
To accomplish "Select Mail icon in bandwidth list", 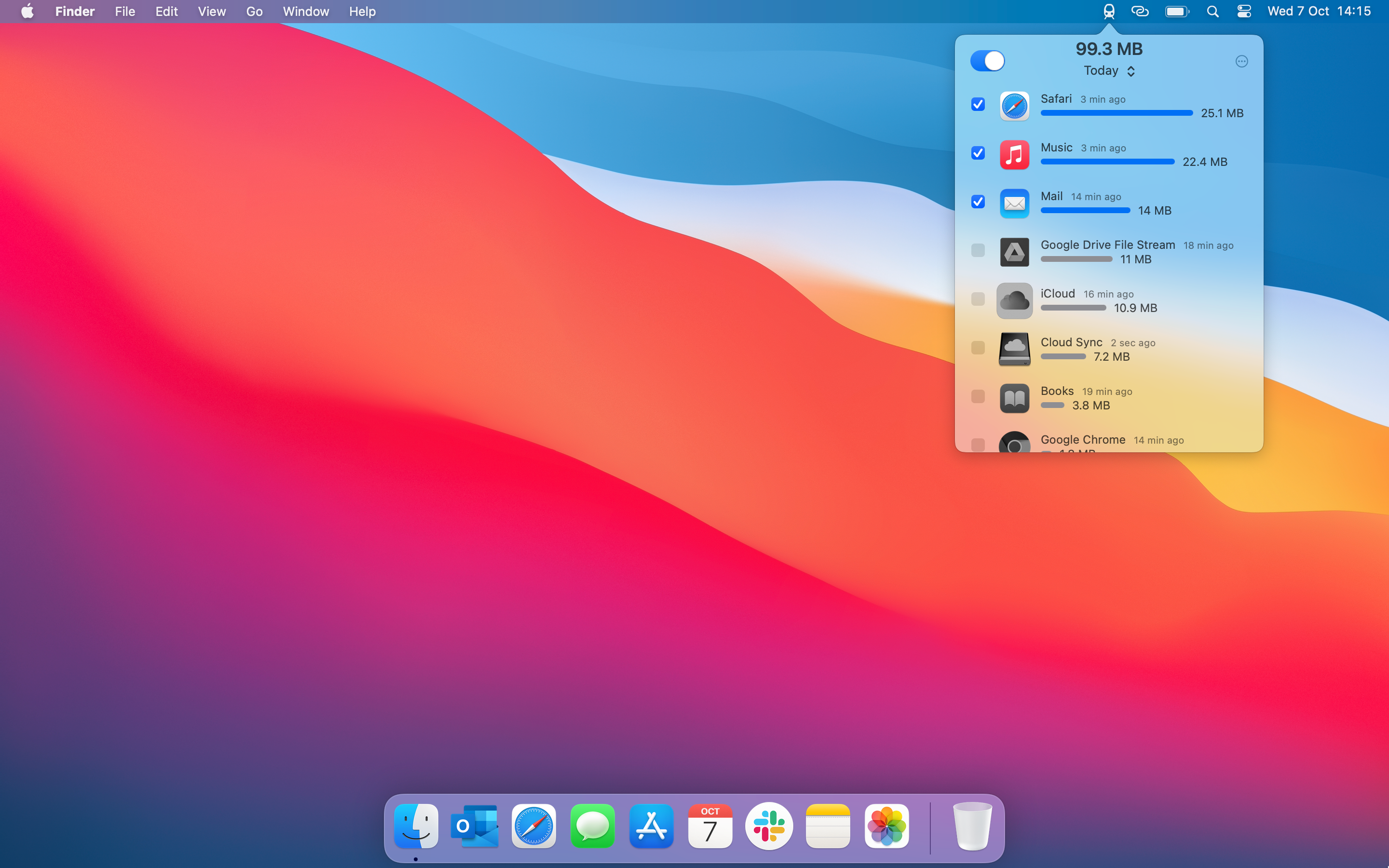I will tap(1014, 202).
